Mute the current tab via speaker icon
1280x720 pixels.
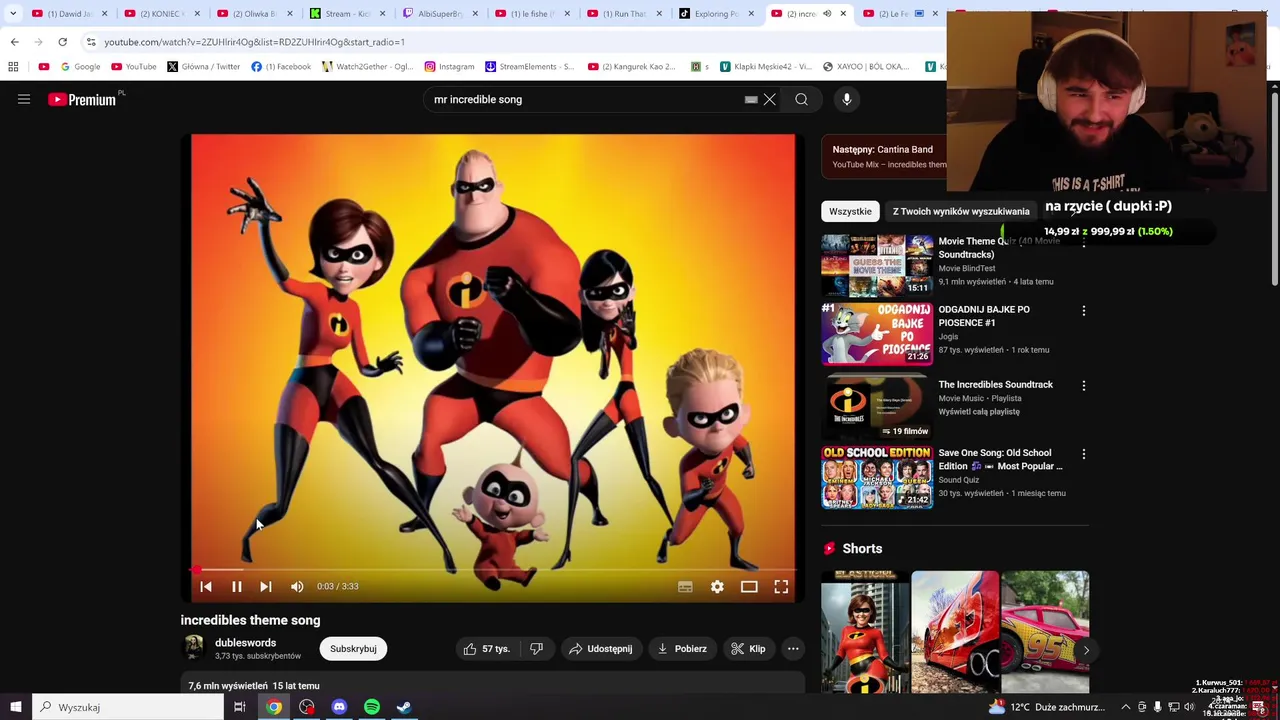coord(827,14)
